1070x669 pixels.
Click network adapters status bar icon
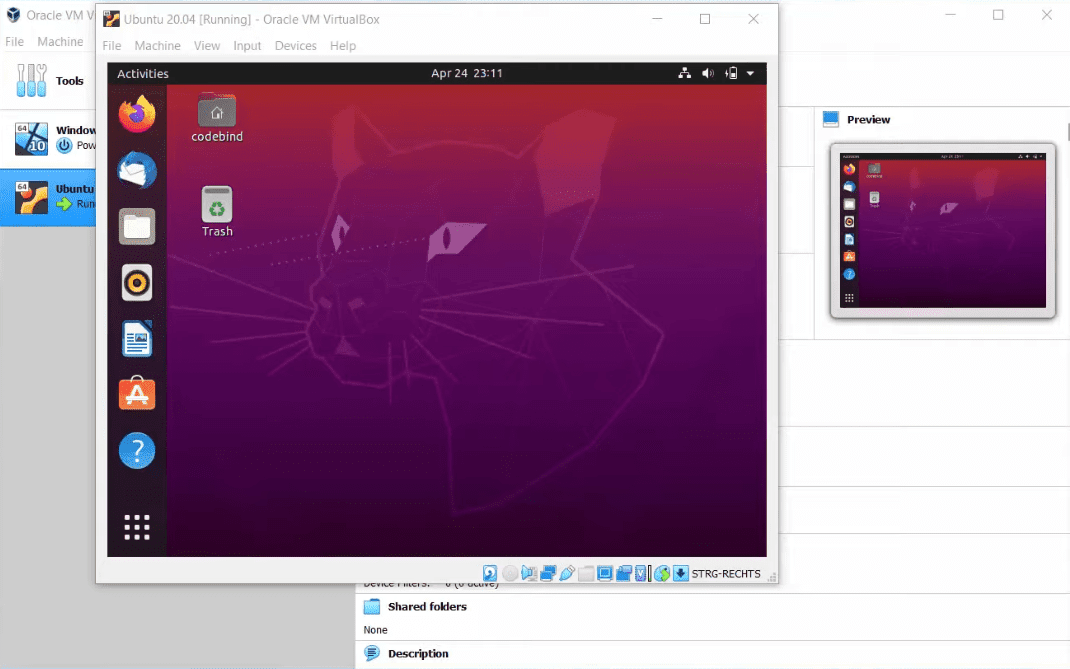548,573
